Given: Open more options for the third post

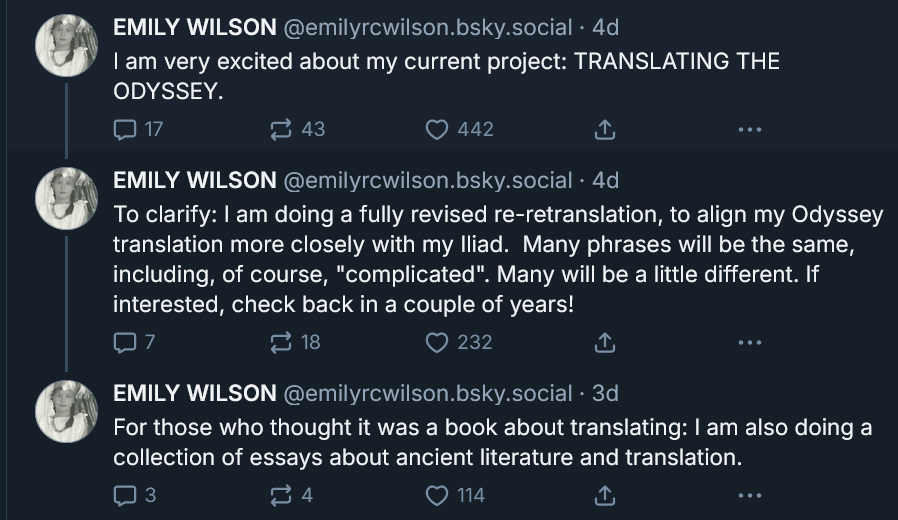Looking at the screenshot, I should pos(749,494).
